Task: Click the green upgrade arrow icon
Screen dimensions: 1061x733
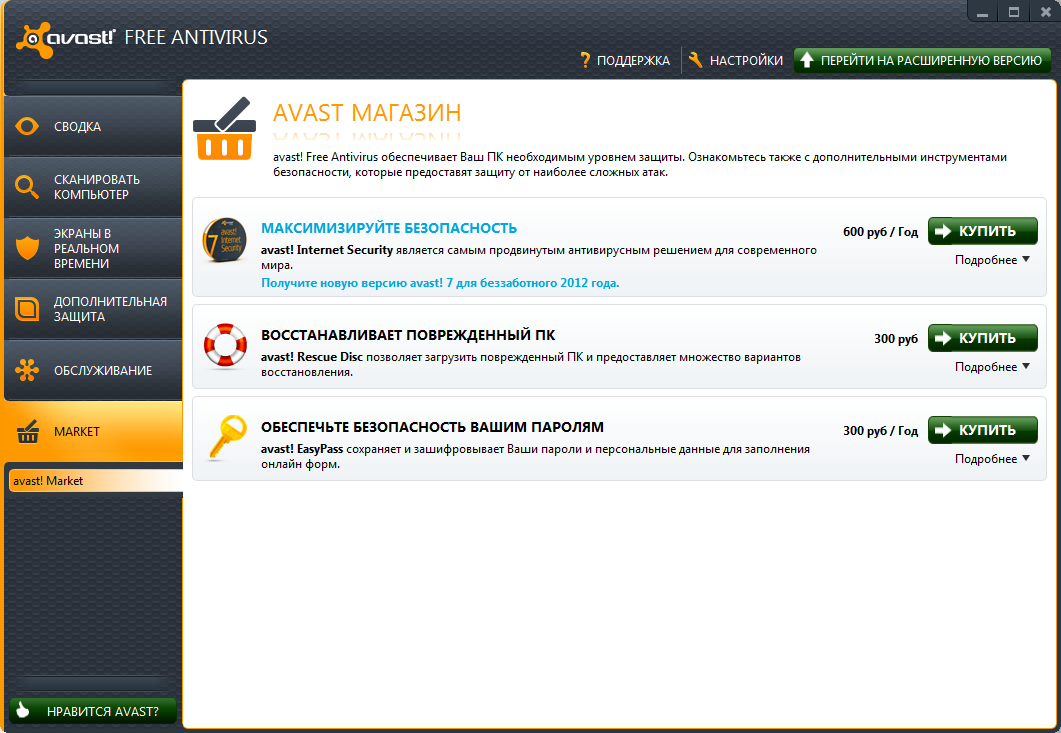Action: click(x=806, y=60)
